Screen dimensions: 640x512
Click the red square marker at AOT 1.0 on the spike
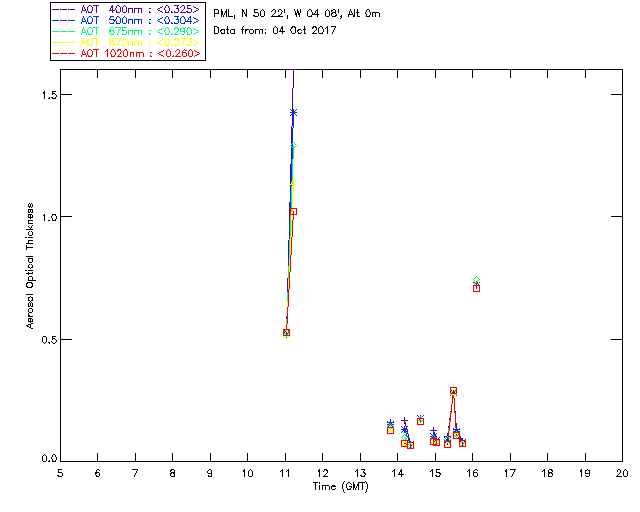(293, 211)
